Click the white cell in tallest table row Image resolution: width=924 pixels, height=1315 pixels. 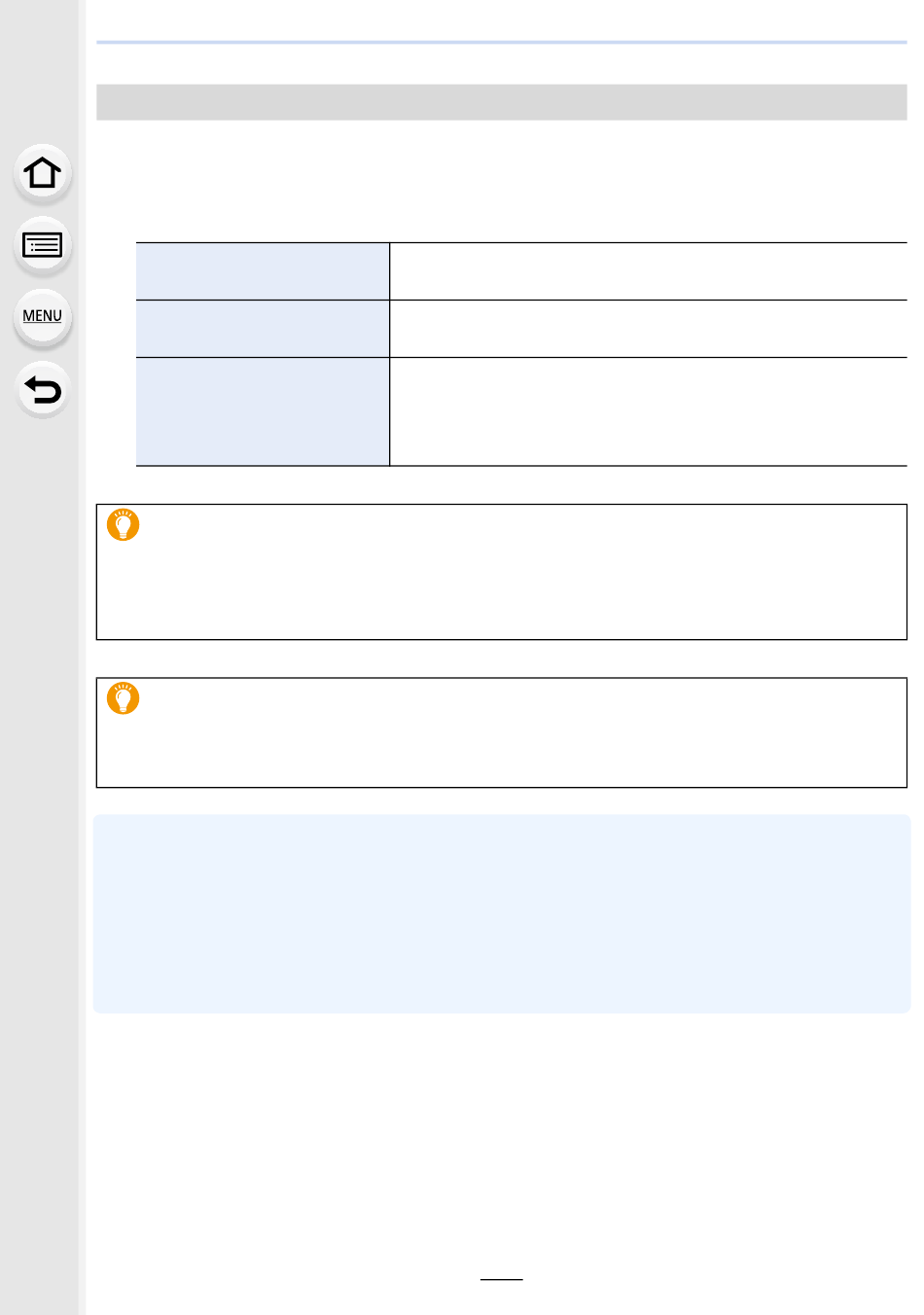tap(649, 411)
